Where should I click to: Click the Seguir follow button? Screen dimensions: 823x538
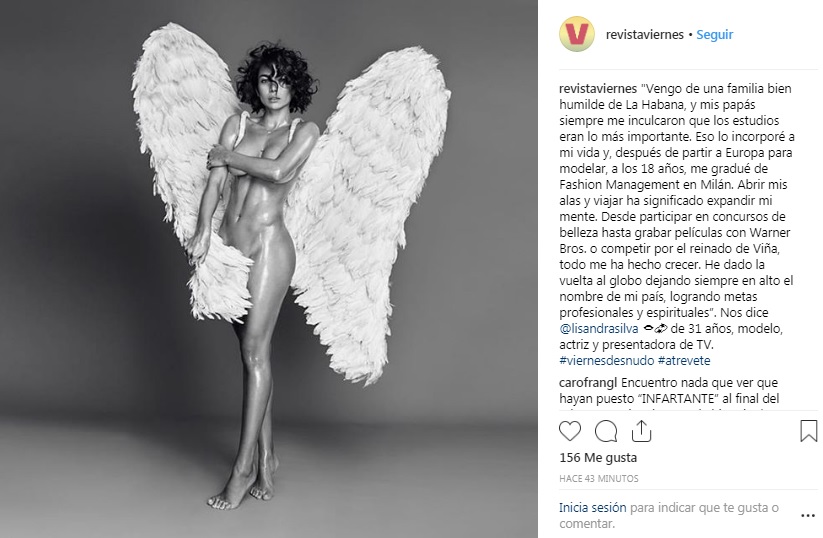pyautogui.click(x=714, y=35)
